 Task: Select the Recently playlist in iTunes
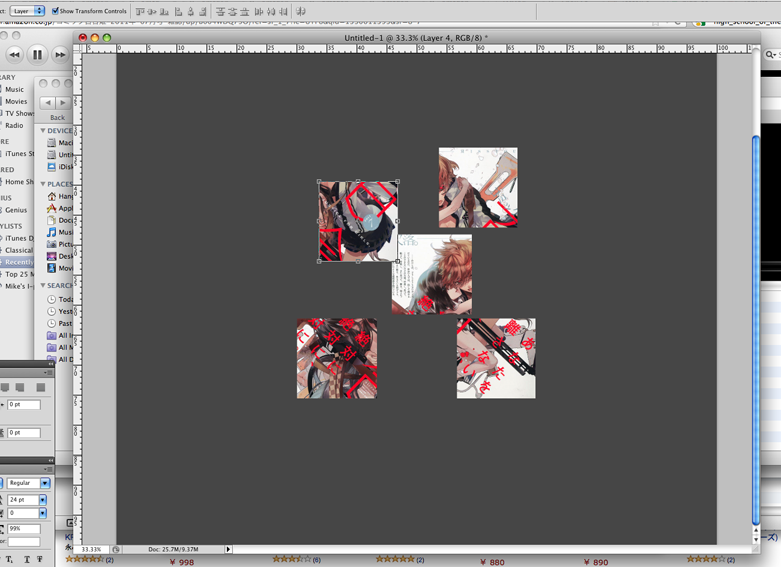(x=19, y=262)
